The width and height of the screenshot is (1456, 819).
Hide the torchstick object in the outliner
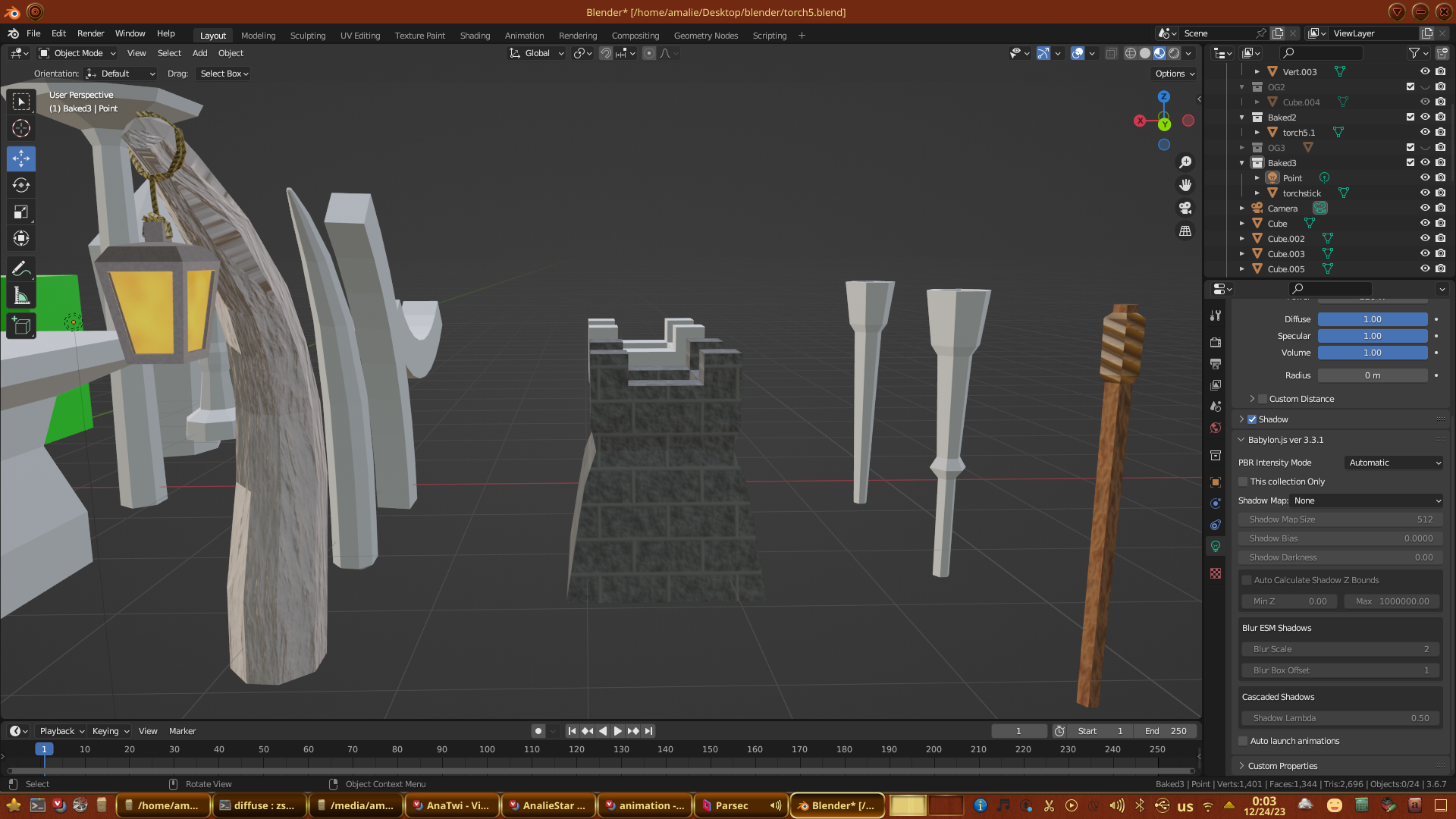coord(1425,193)
